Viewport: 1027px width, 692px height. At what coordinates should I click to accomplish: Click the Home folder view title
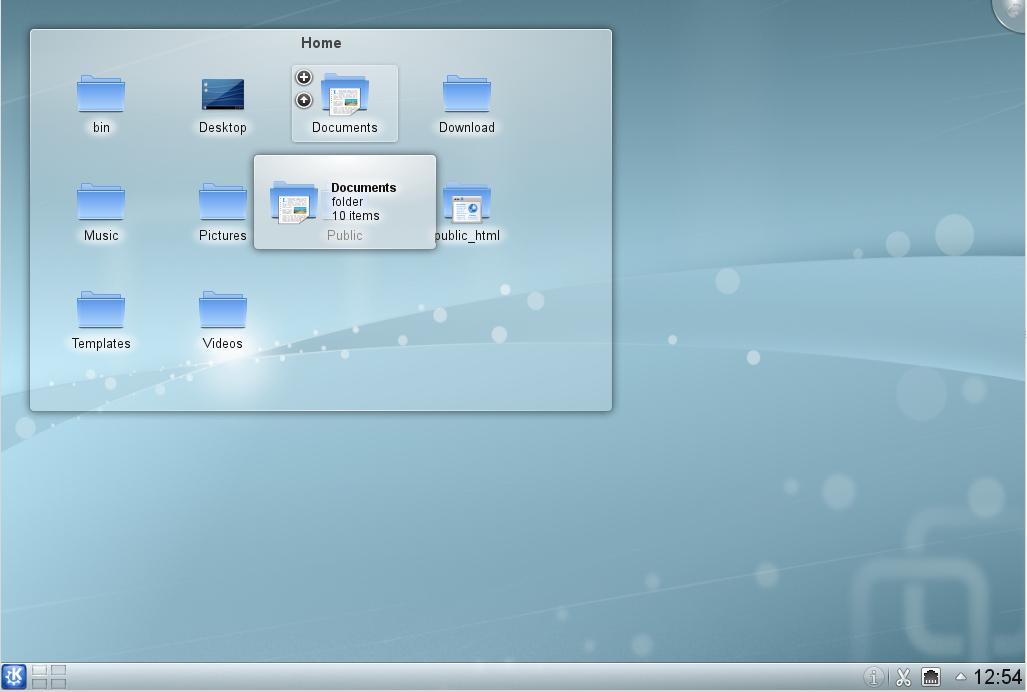(321, 43)
